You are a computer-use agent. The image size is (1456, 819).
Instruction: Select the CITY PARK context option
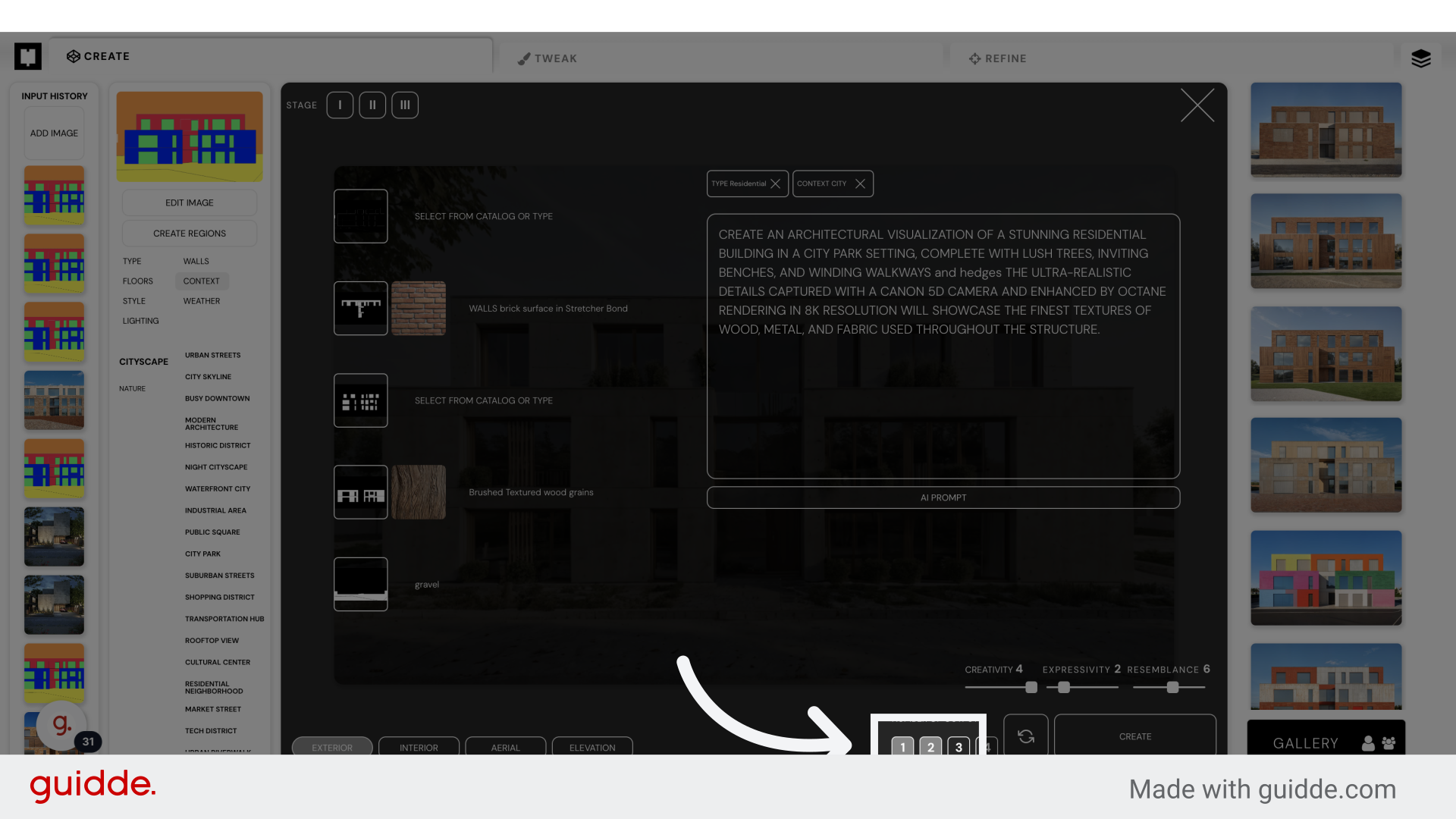click(202, 554)
